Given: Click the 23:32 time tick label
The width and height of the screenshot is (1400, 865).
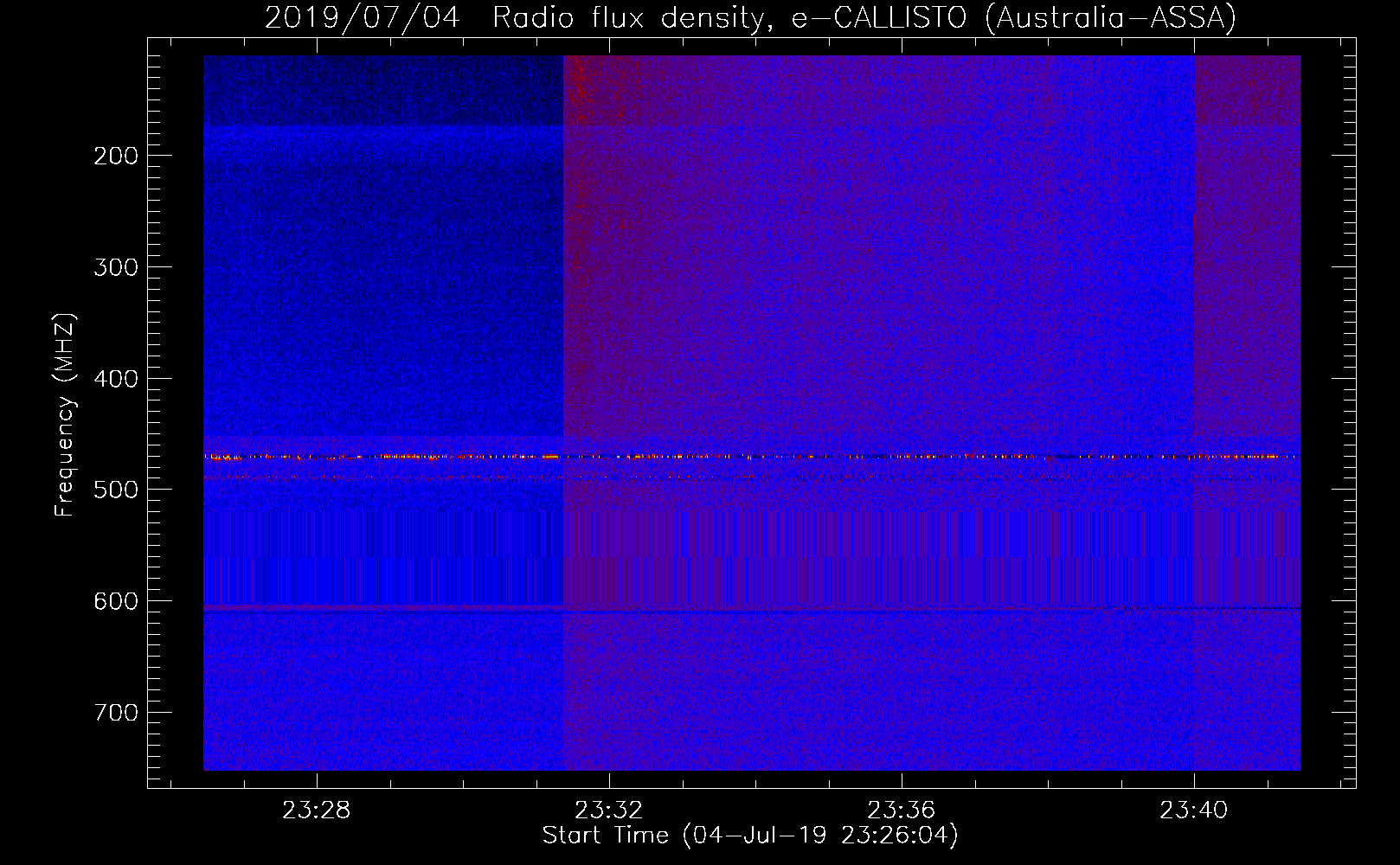Looking at the screenshot, I should coord(609,811).
